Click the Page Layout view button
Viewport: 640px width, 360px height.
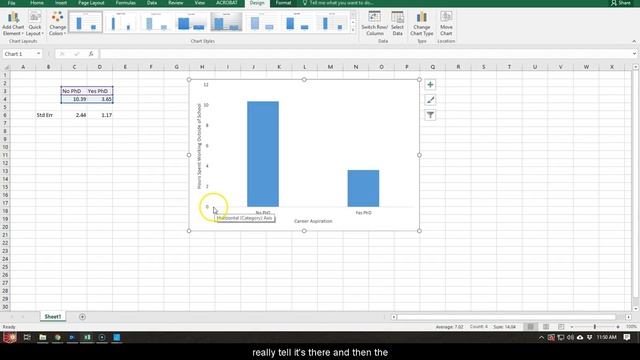click(x=546, y=327)
